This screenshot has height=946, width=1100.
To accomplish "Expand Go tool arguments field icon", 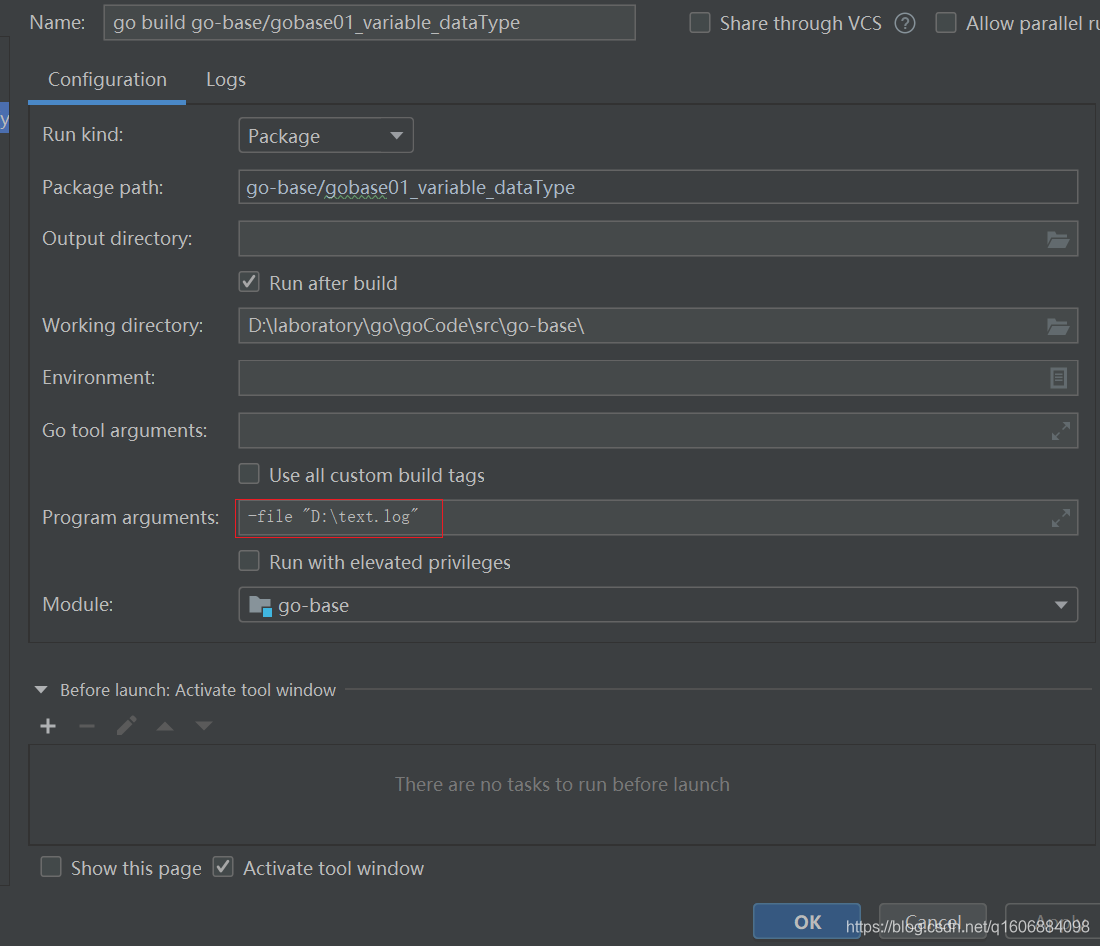I will tap(1061, 431).
